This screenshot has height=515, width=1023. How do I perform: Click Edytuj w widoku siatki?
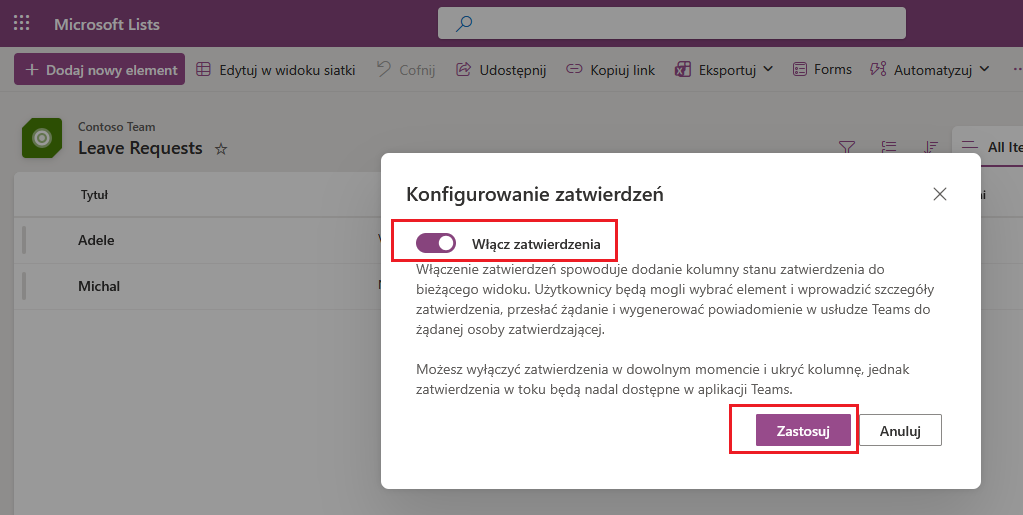[275, 70]
